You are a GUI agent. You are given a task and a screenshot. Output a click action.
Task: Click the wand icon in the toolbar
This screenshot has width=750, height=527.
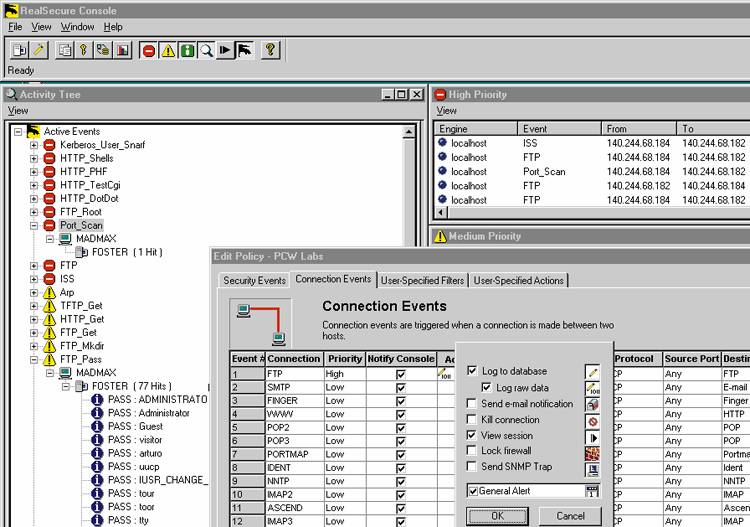coord(38,50)
